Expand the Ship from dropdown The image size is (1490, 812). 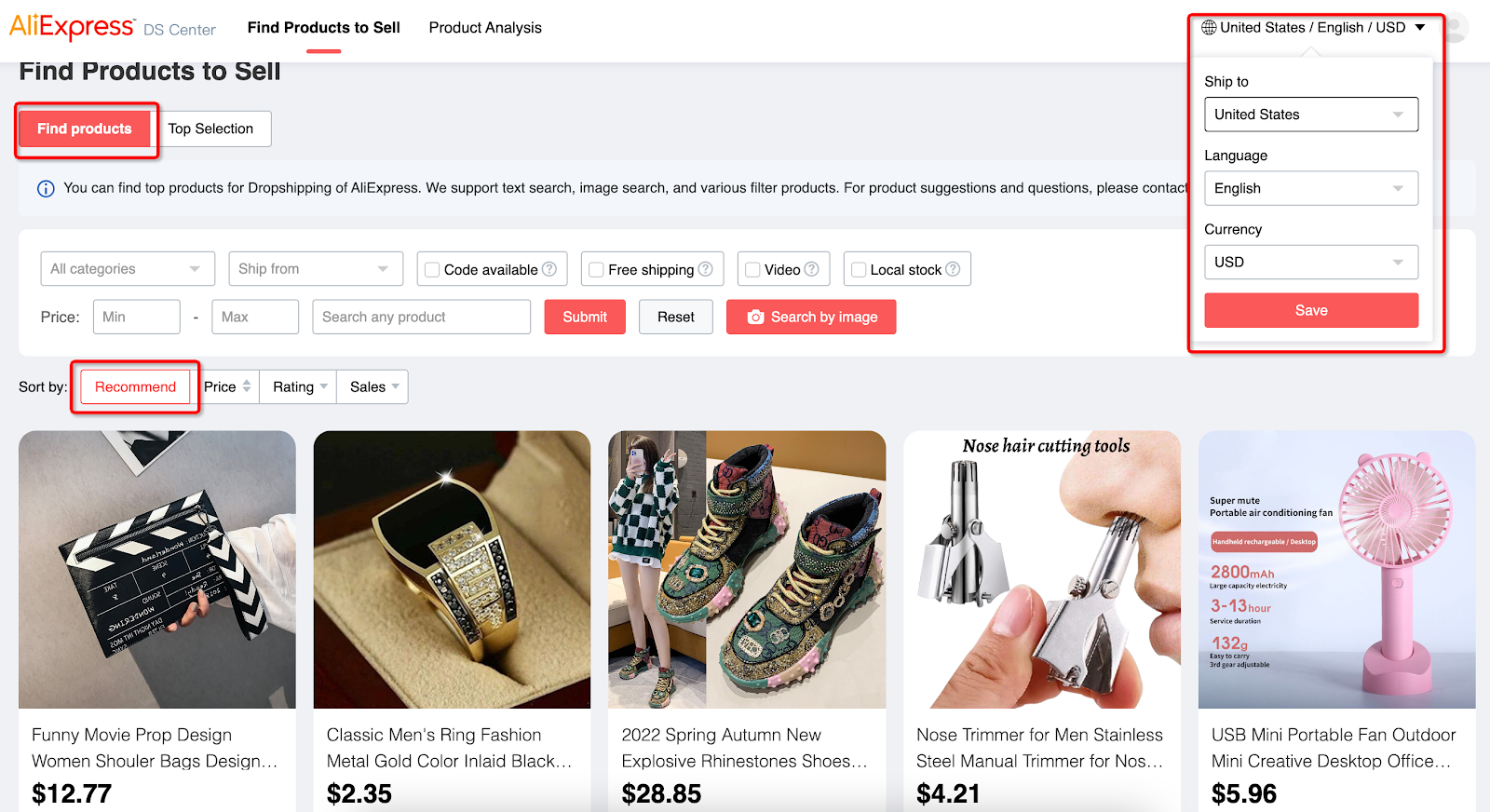pos(316,269)
